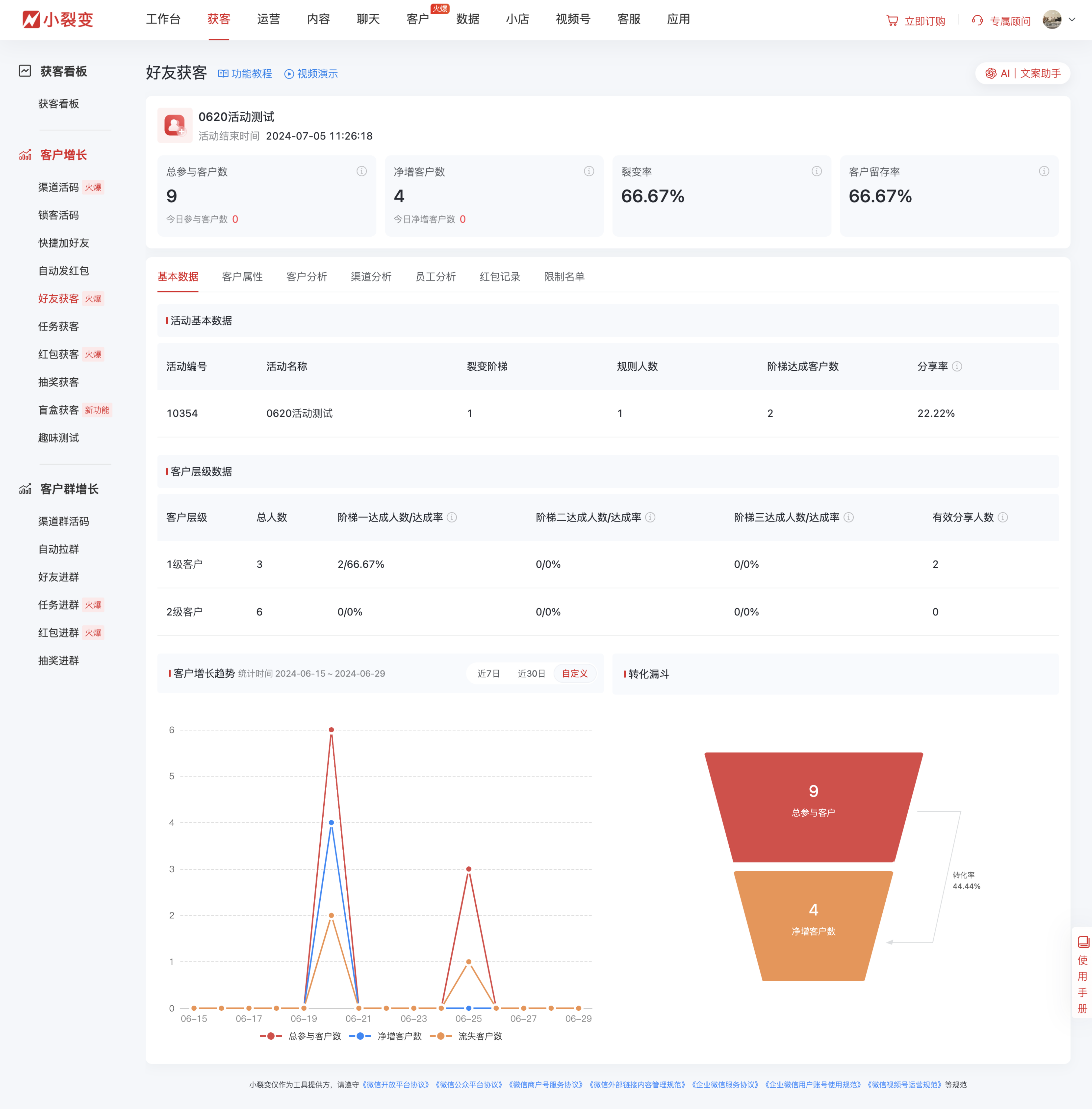Click info icon beside 有效分享人数 header

click(1003, 517)
